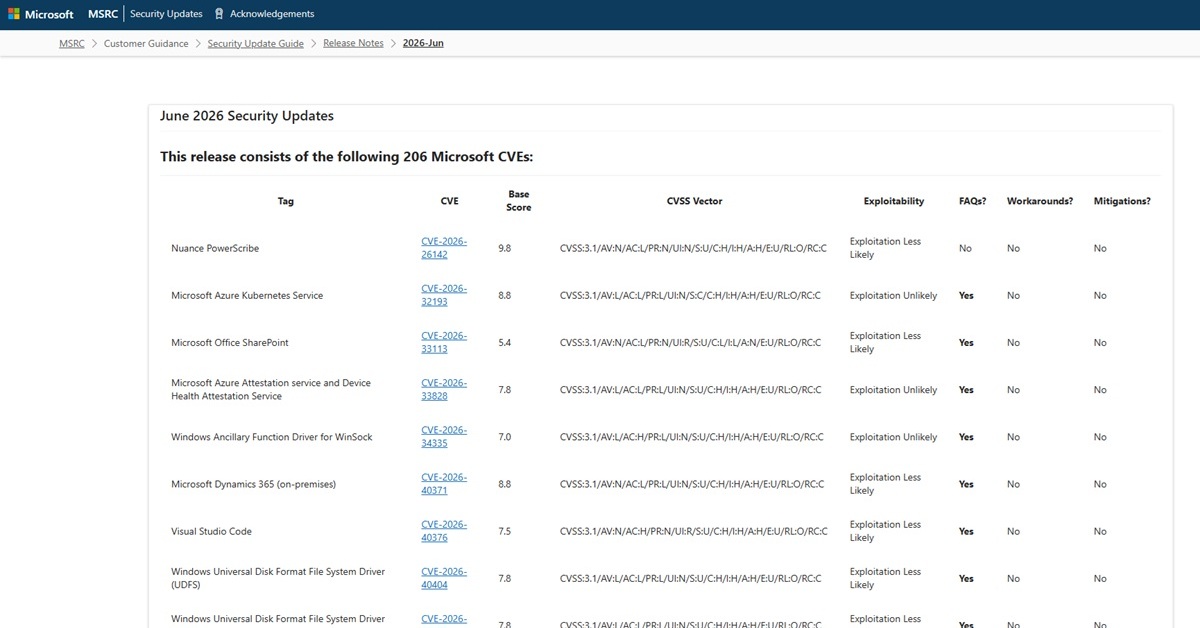
Task: Open CVE-2026-40404 link
Action: (x=444, y=578)
